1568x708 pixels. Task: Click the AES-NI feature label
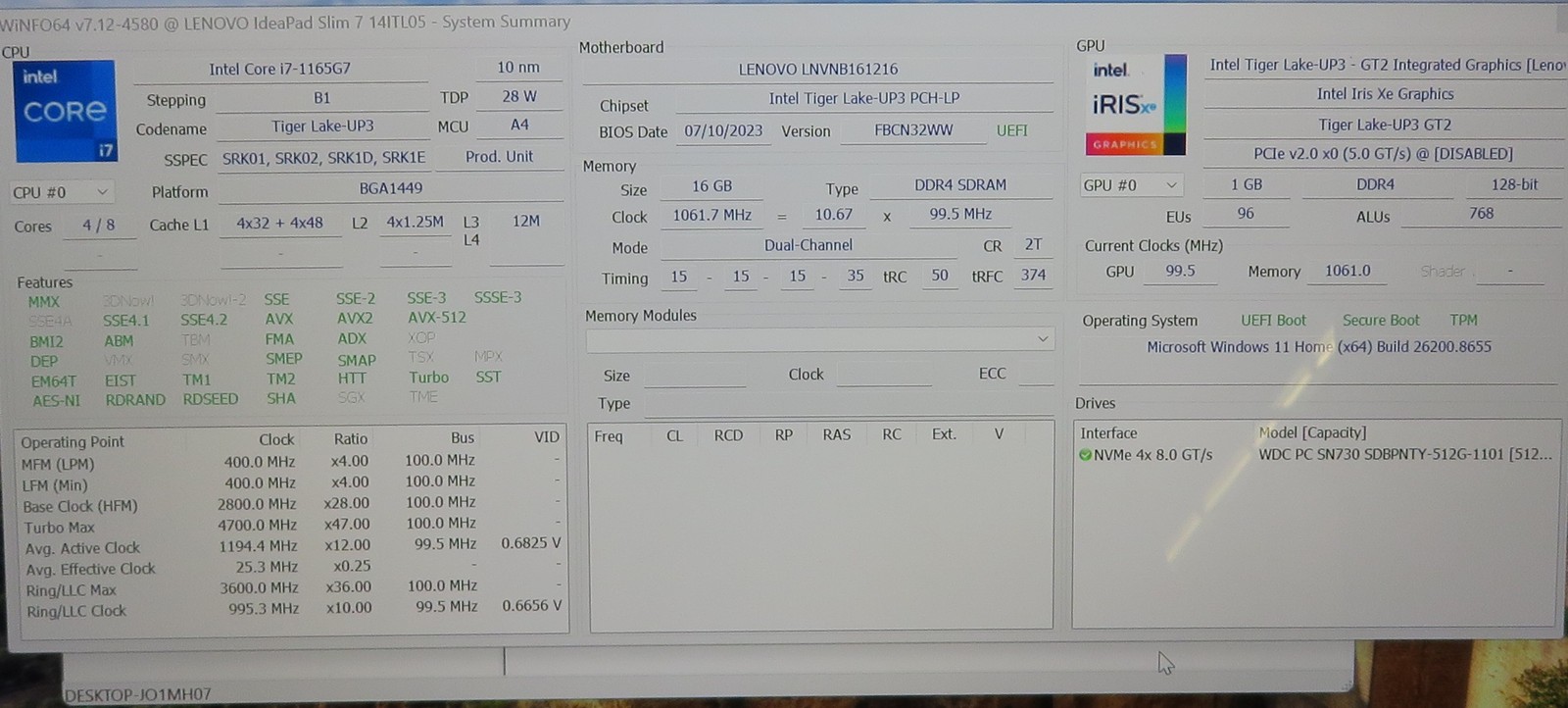[57, 401]
